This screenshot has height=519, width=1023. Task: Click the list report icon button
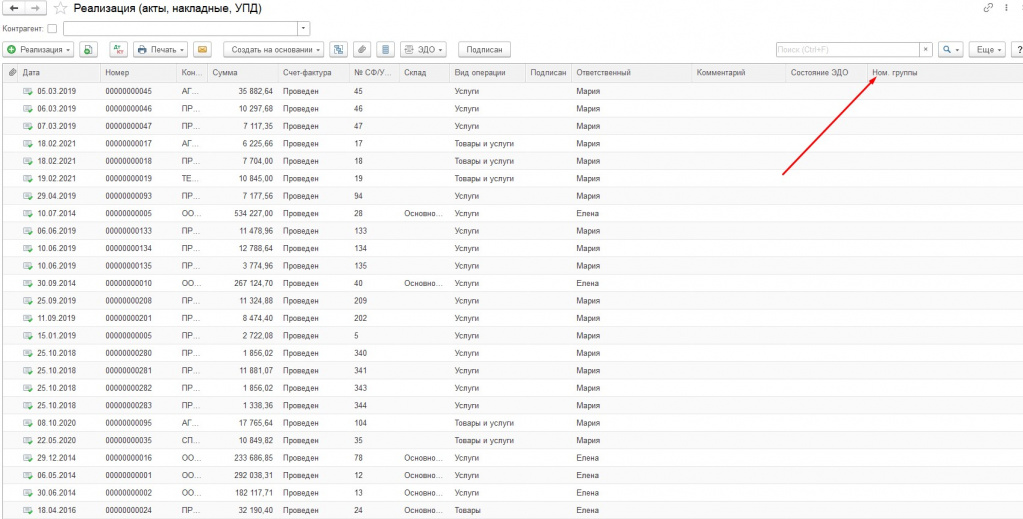[x=386, y=50]
